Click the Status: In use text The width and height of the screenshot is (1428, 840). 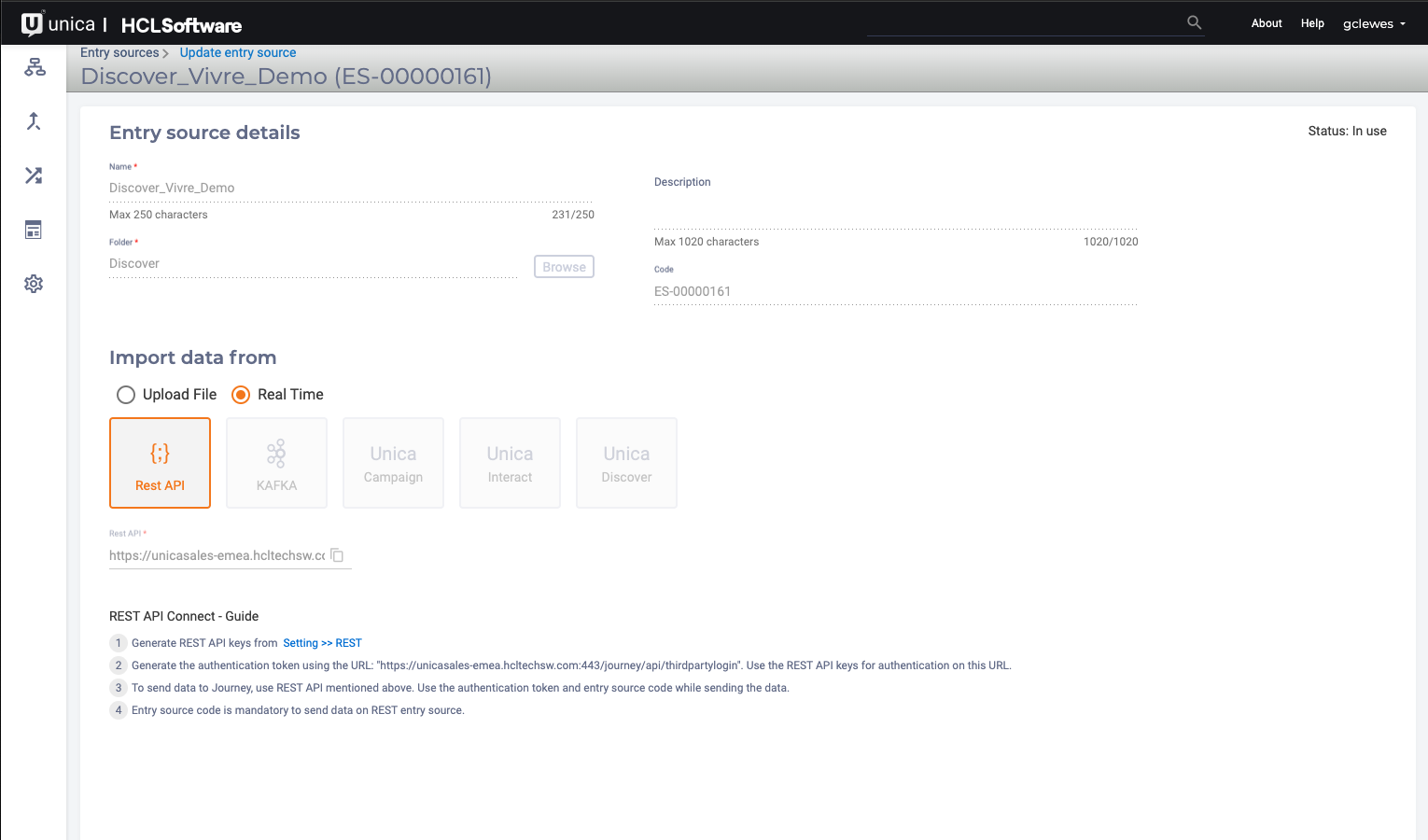click(1347, 132)
